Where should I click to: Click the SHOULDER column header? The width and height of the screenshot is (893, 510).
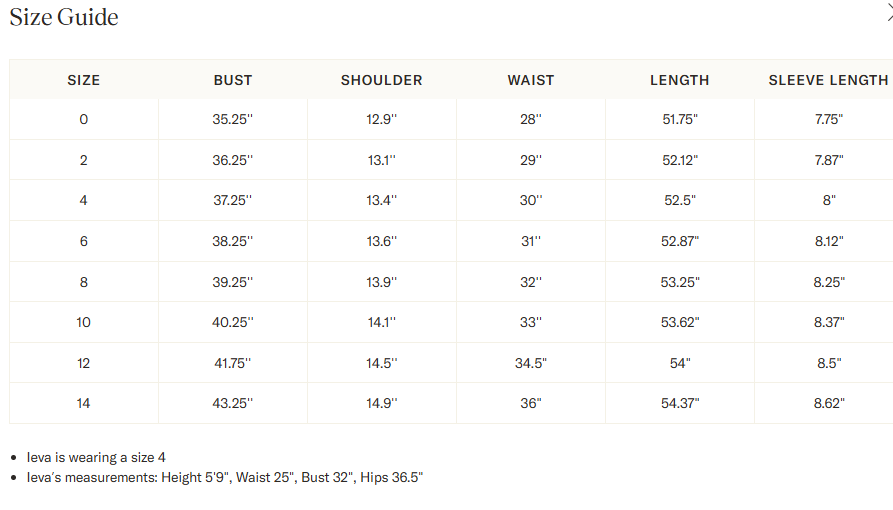(x=382, y=80)
